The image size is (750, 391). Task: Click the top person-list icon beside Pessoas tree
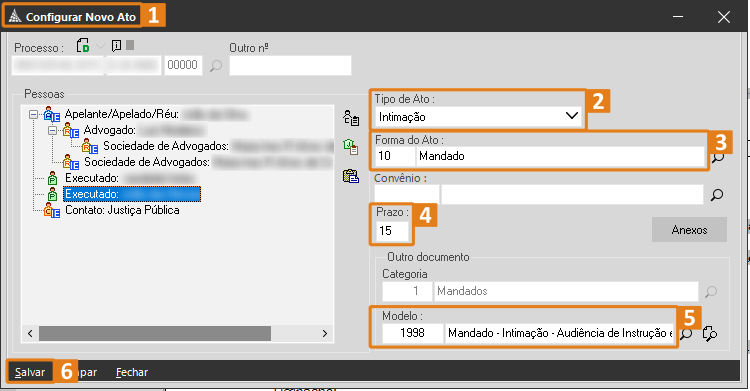coord(351,118)
